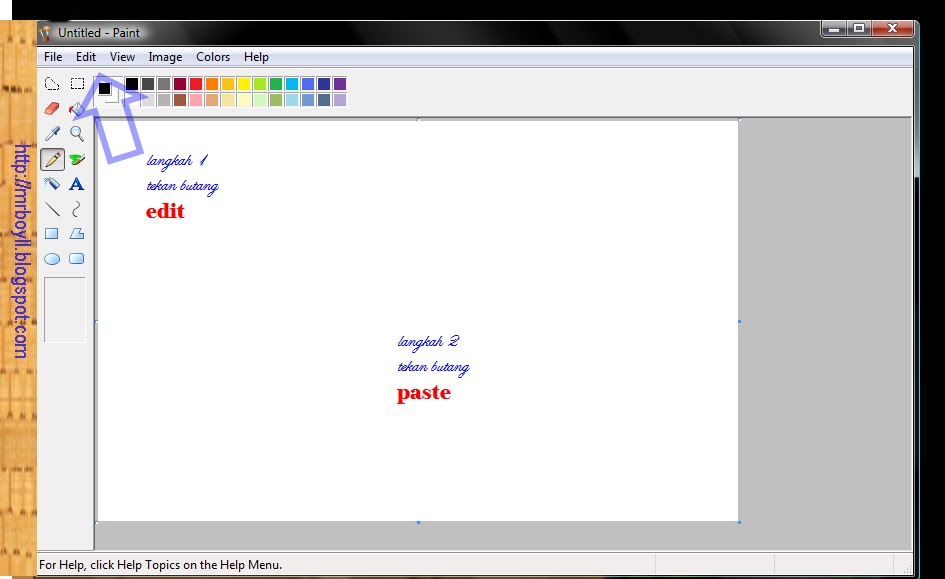Pick the pink swatch
Image resolution: width=945 pixels, height=579 pixels.
tap(196, 99)
